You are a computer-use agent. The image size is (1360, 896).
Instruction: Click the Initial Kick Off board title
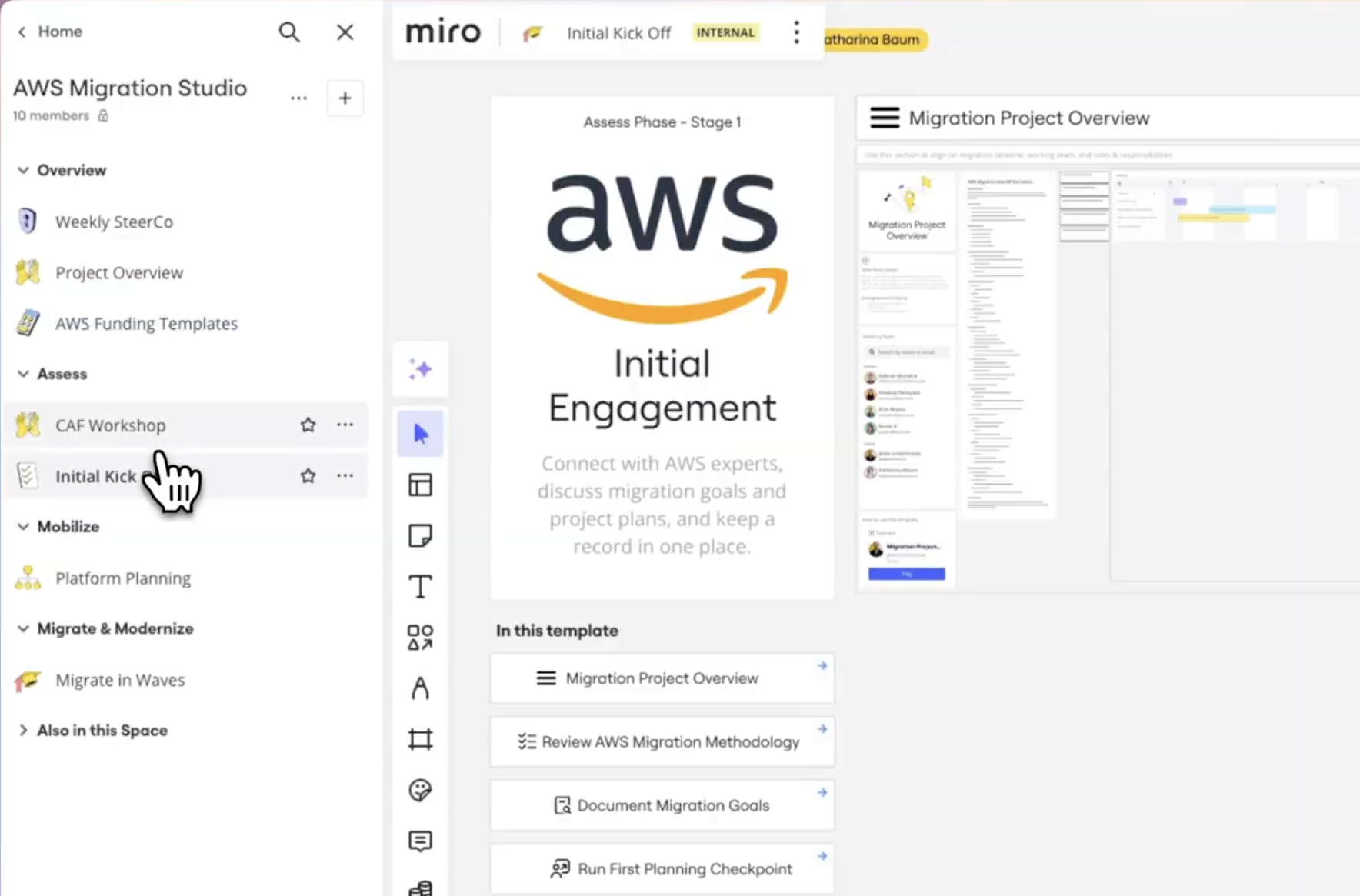pos(618,33)
